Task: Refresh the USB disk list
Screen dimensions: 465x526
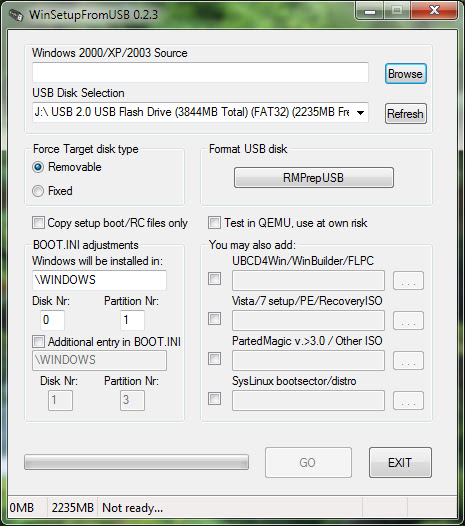Action: point(406,114)
